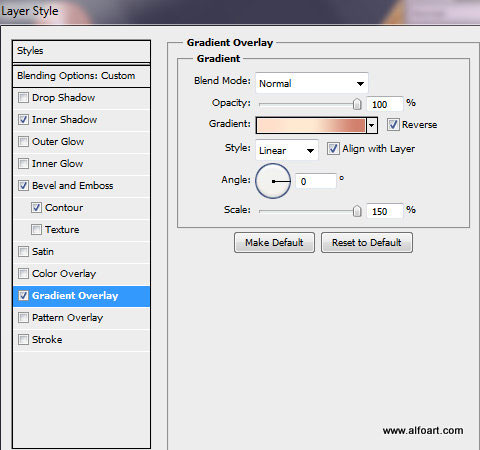
Task: Click the gradient preview swatch
Action: [311, 125]
